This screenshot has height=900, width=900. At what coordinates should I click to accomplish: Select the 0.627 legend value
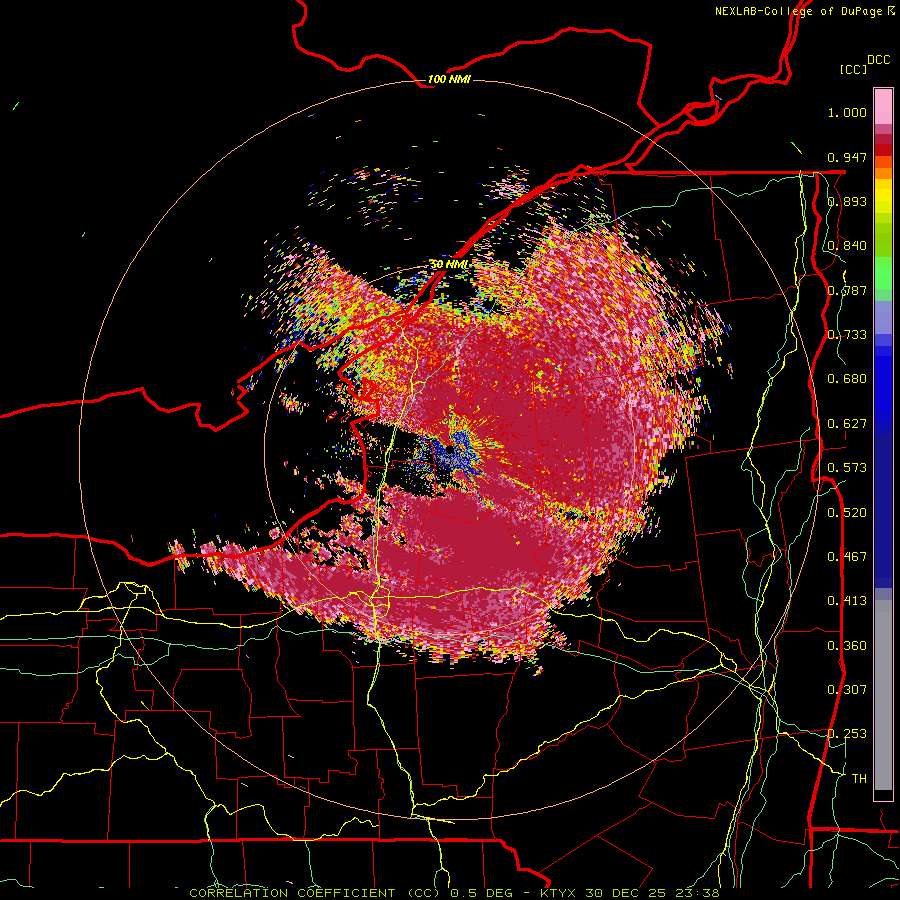click(x=847, y=424)
